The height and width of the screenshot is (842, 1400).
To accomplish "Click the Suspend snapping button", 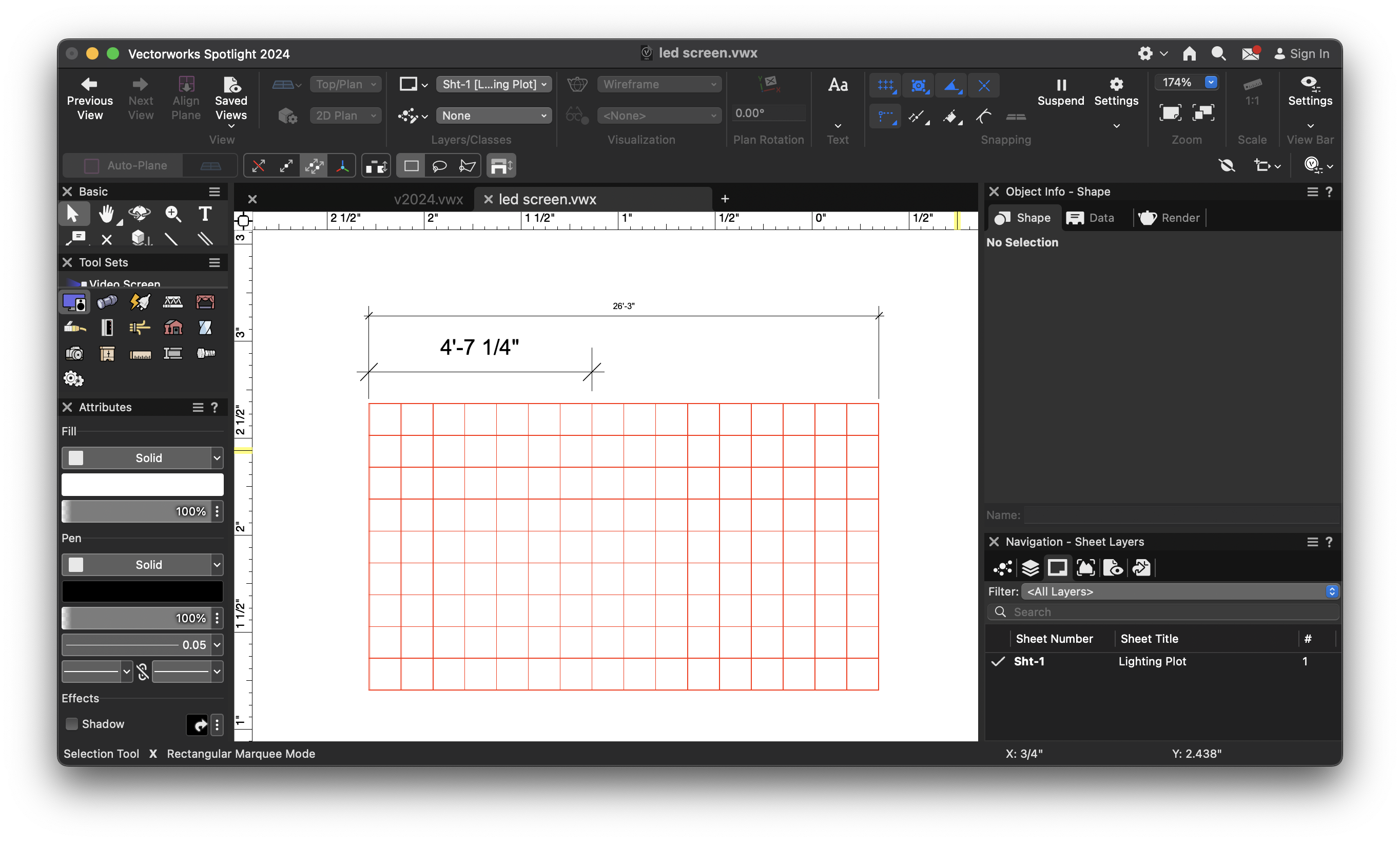I will click(x=1060, y=85).
